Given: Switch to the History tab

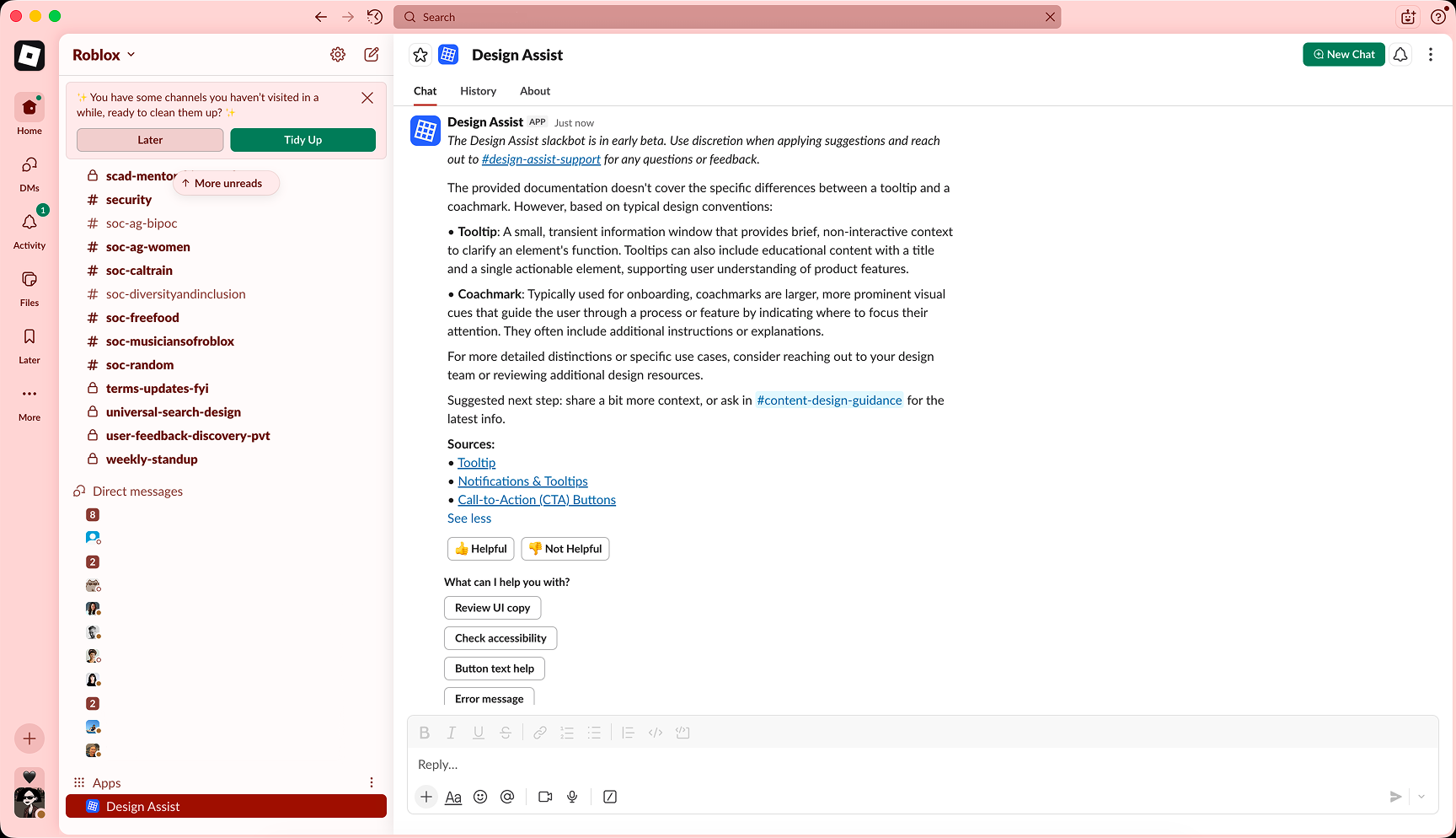Looking at the screenshot, I should coord(478,91).
